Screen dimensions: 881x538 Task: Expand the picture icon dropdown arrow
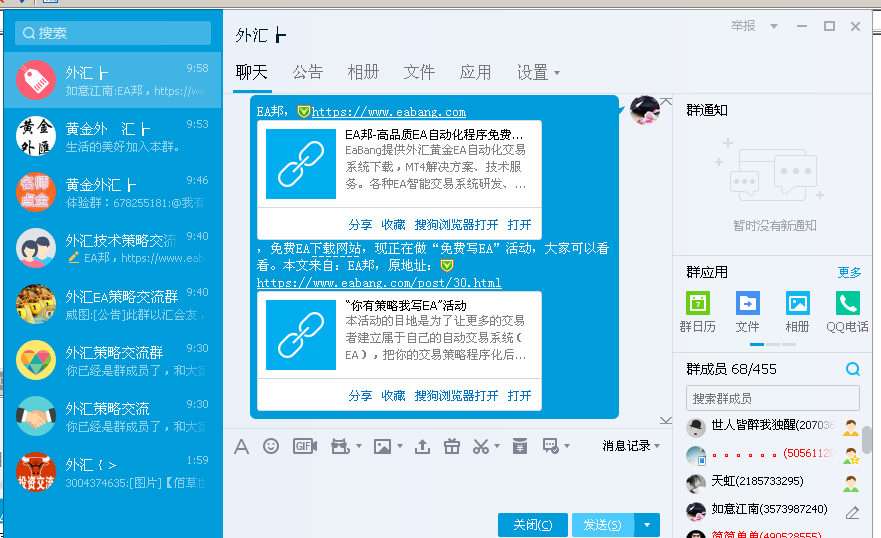coord(399,446)
